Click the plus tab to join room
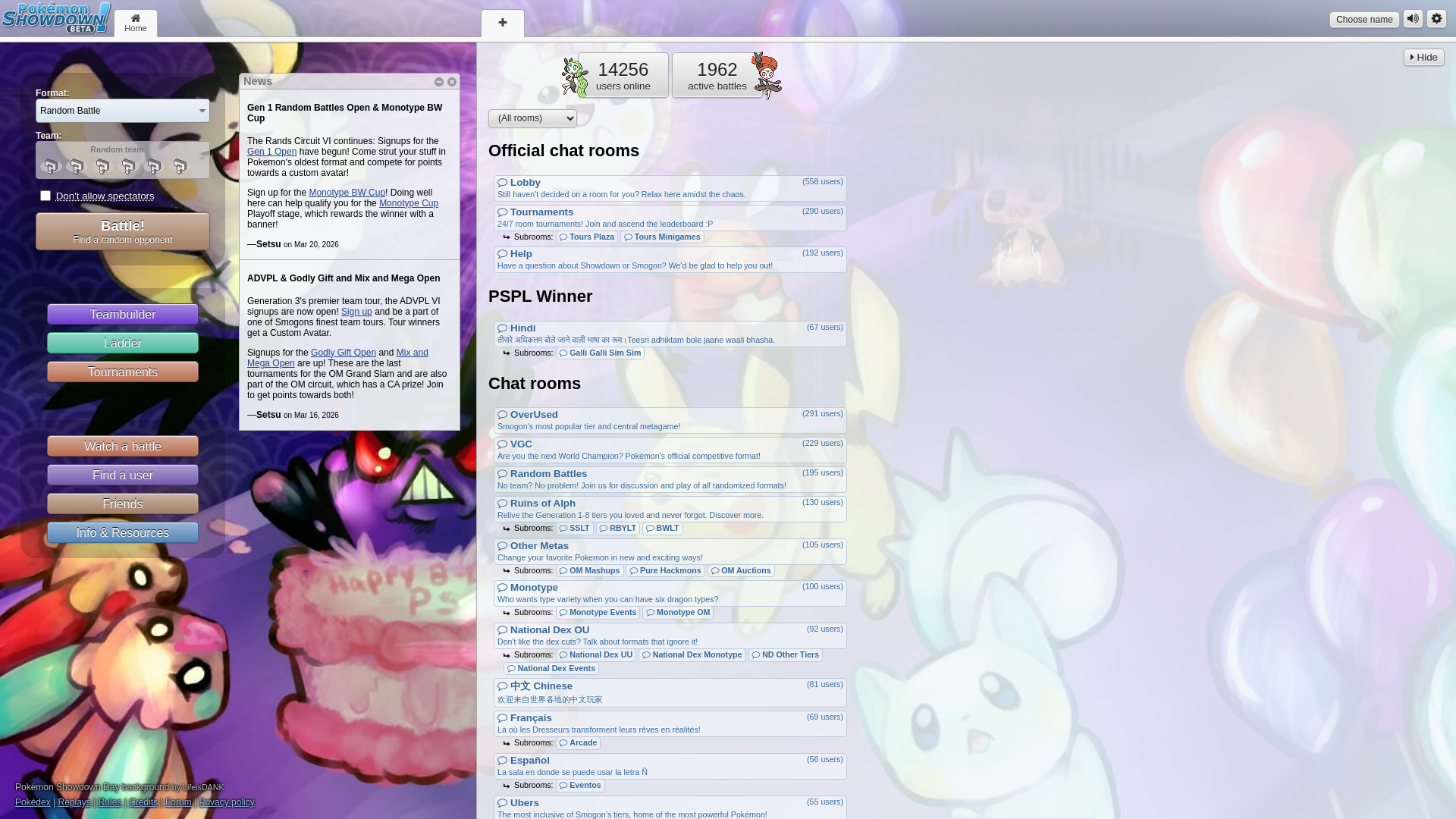The image size is (1456, 819). 503,24
